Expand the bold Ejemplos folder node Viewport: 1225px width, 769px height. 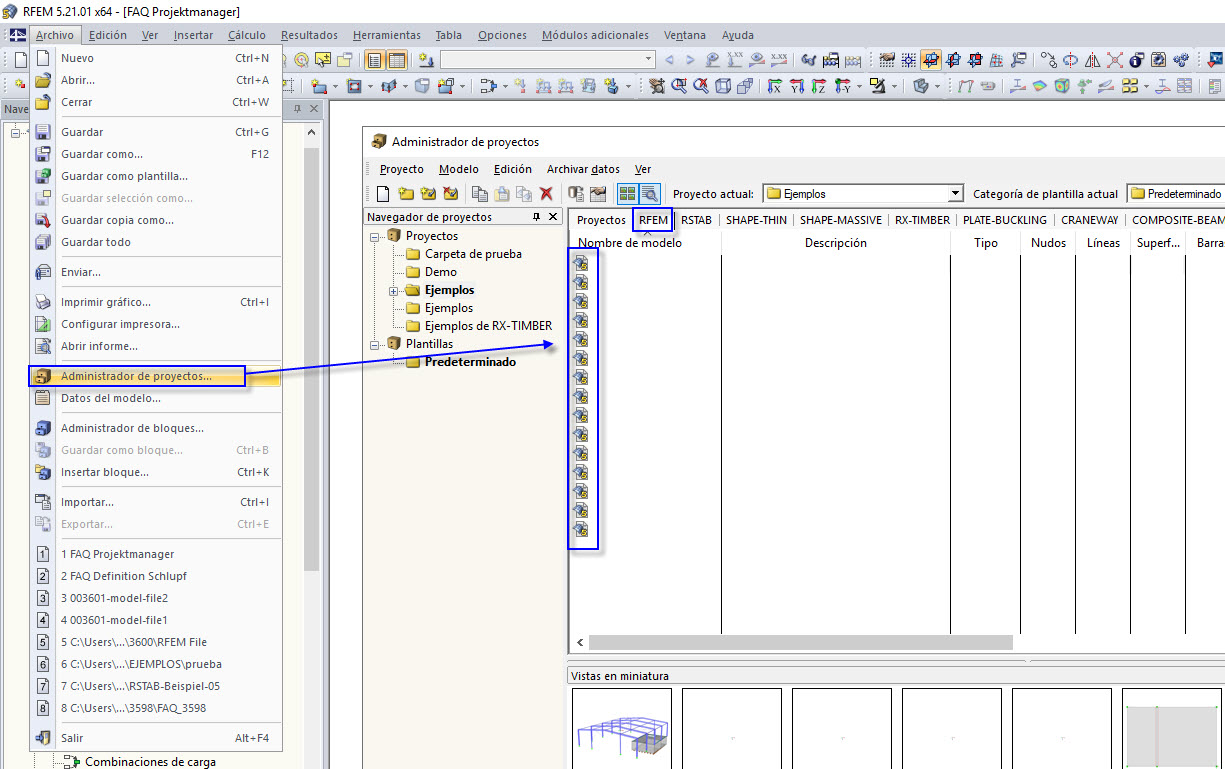(x=394, y=290)
